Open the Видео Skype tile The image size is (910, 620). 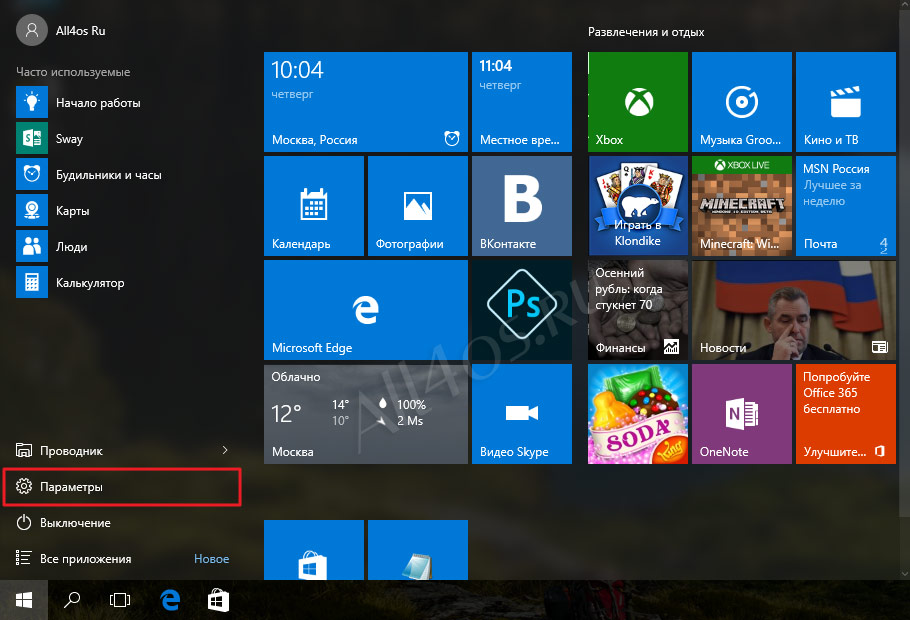pyautogui.click(x=522, y=414)
